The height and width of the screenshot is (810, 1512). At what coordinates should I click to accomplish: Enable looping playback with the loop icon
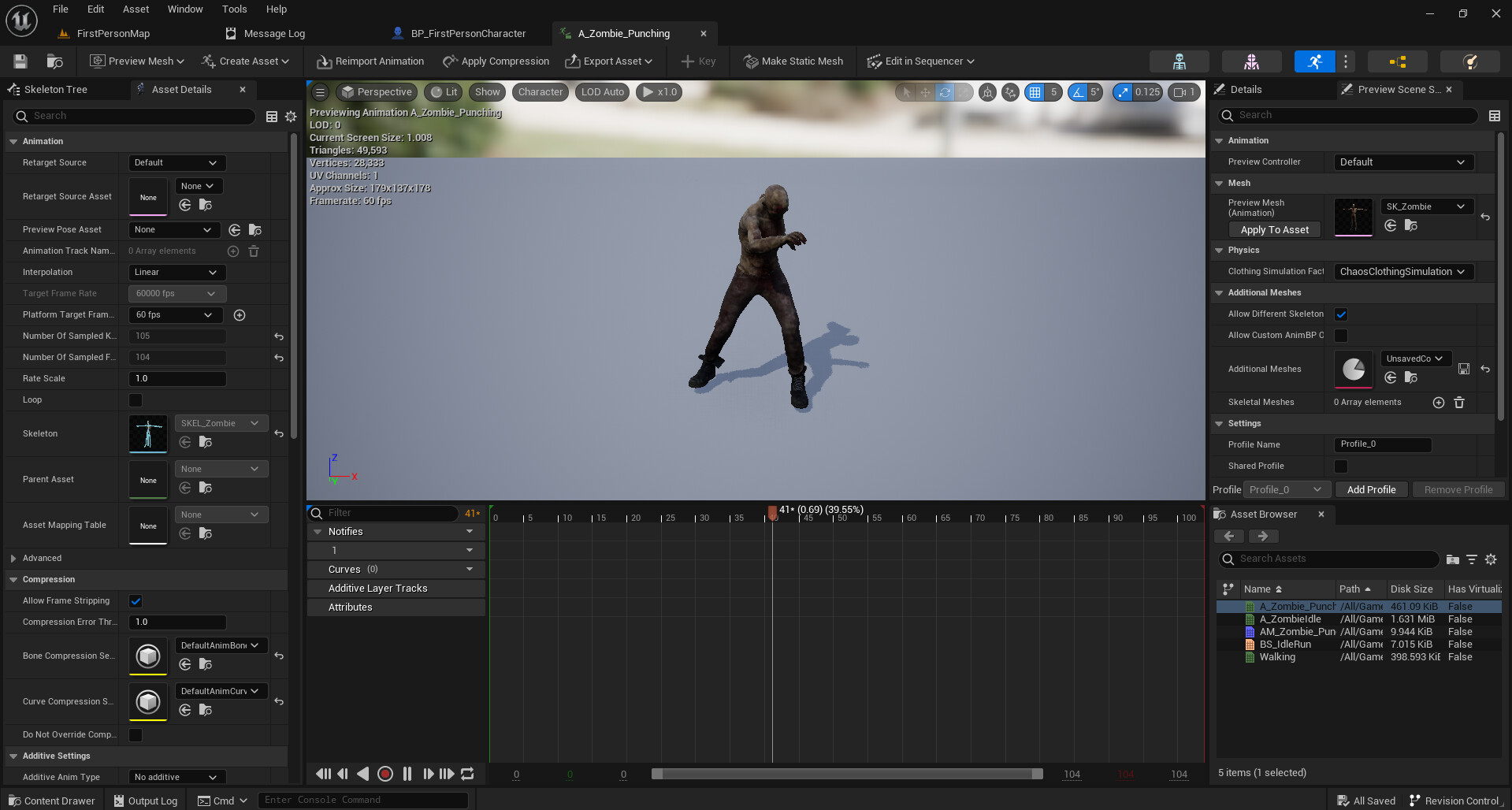tap(466, 774)
